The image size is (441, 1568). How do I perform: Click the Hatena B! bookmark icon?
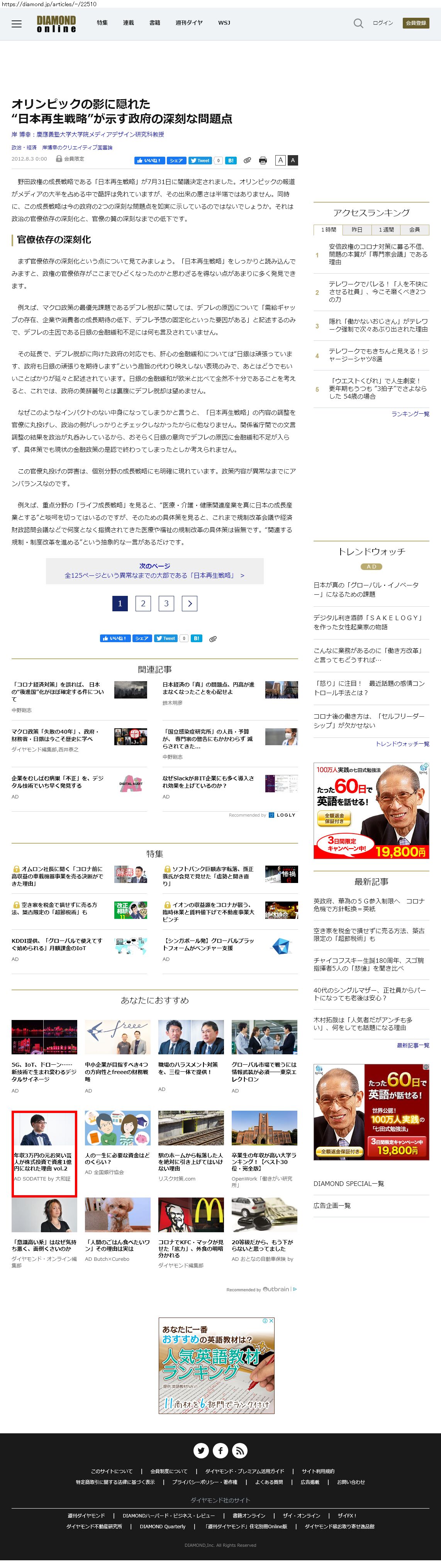[x=231, y=161]
